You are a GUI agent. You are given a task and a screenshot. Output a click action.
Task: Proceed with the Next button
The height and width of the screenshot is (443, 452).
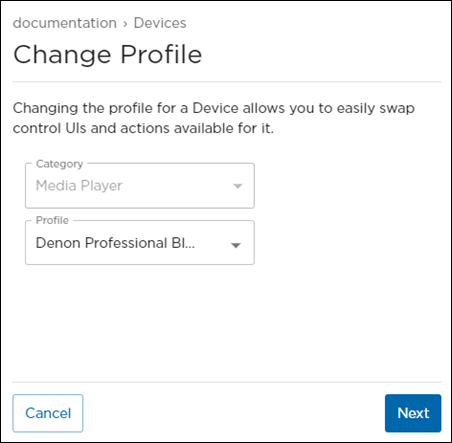coord(413,413)
